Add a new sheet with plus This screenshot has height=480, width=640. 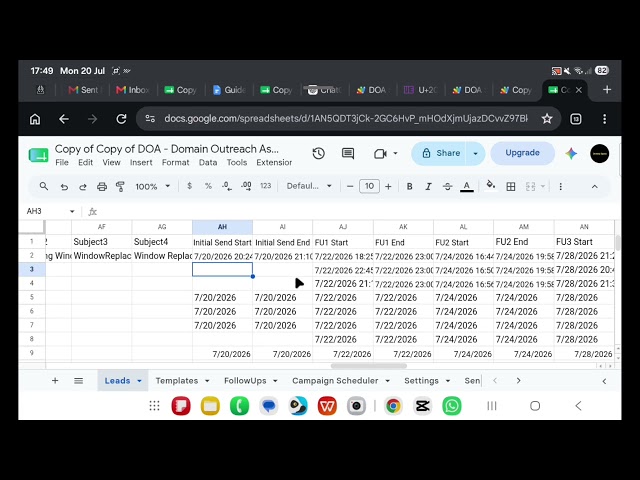pyautogui.click(x=55, y=381)
